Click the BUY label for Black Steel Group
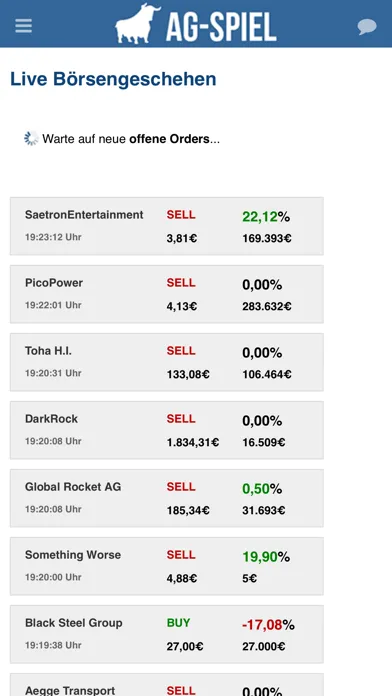The image size is (392, 696). (178, 623)
